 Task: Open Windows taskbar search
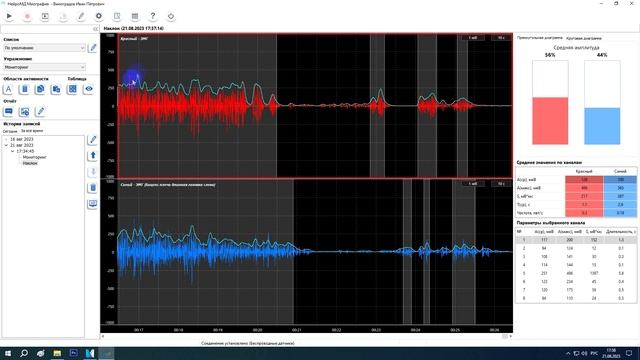pyautogui.click(x=24, y=353)
